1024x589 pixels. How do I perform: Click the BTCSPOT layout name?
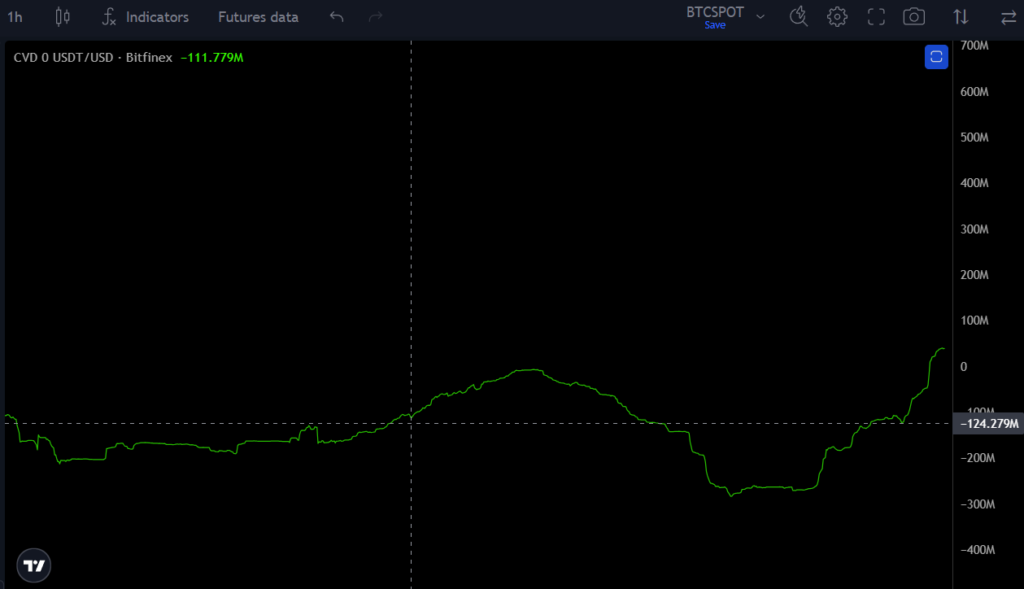(715, 12)
